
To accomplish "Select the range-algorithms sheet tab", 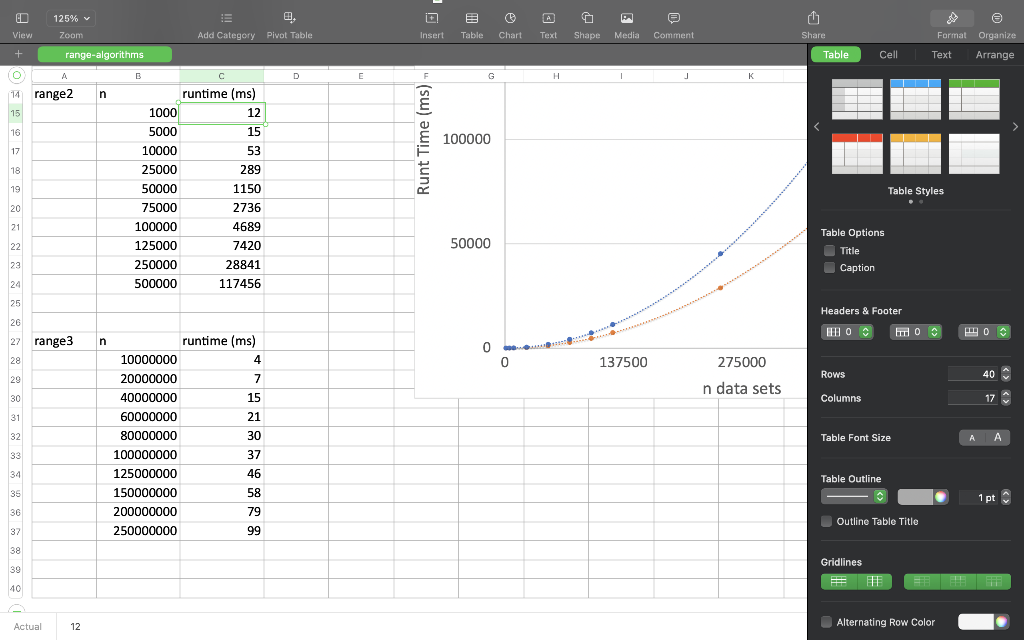I will coord(104,54).
